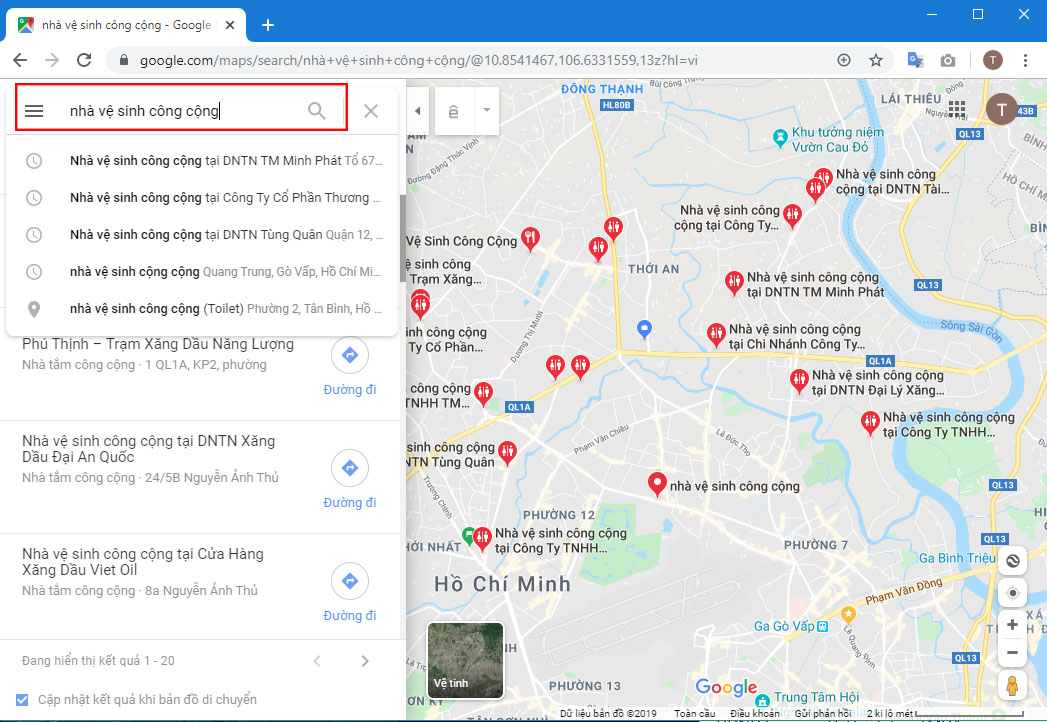Click Ga Gò Vấp station label
This screenshot has height=722, width=1047.
[784, 626]
